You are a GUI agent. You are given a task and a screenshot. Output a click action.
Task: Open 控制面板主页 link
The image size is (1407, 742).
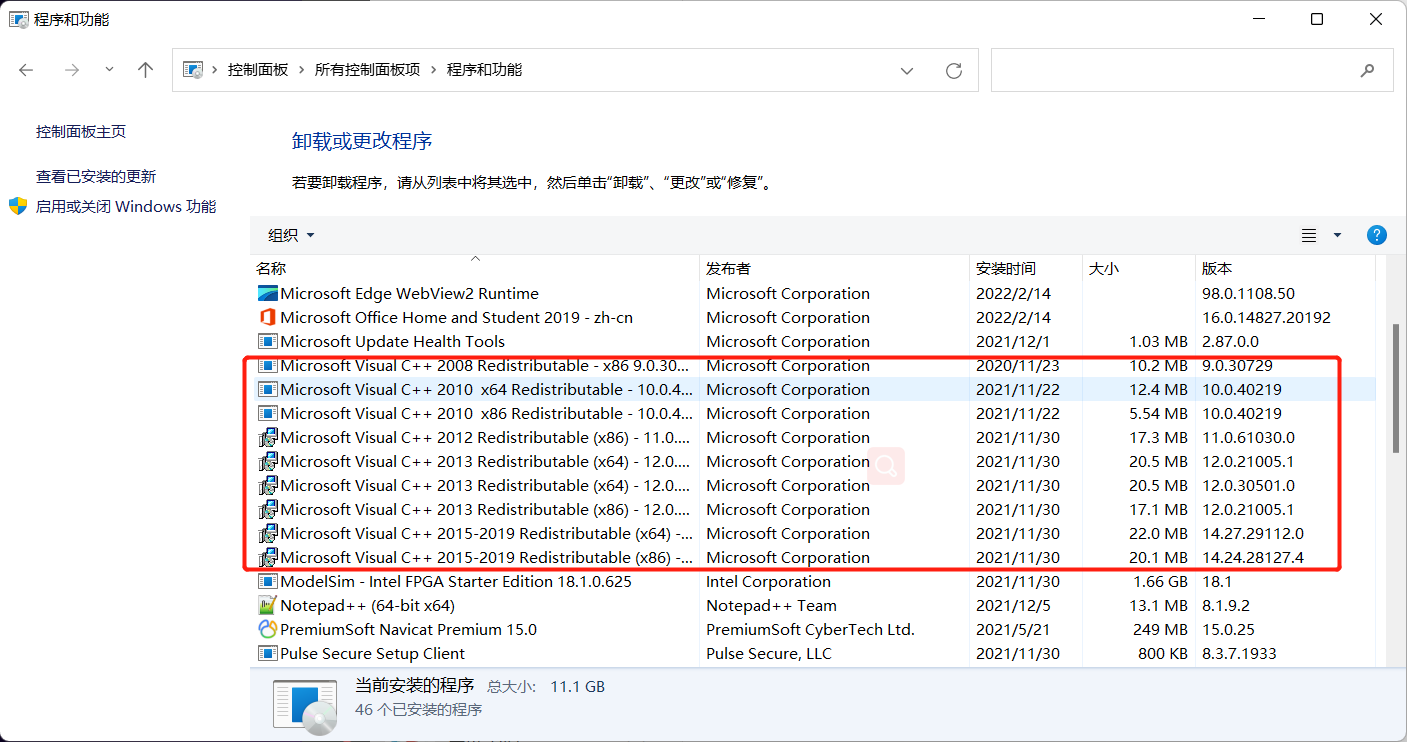point(81,132)
